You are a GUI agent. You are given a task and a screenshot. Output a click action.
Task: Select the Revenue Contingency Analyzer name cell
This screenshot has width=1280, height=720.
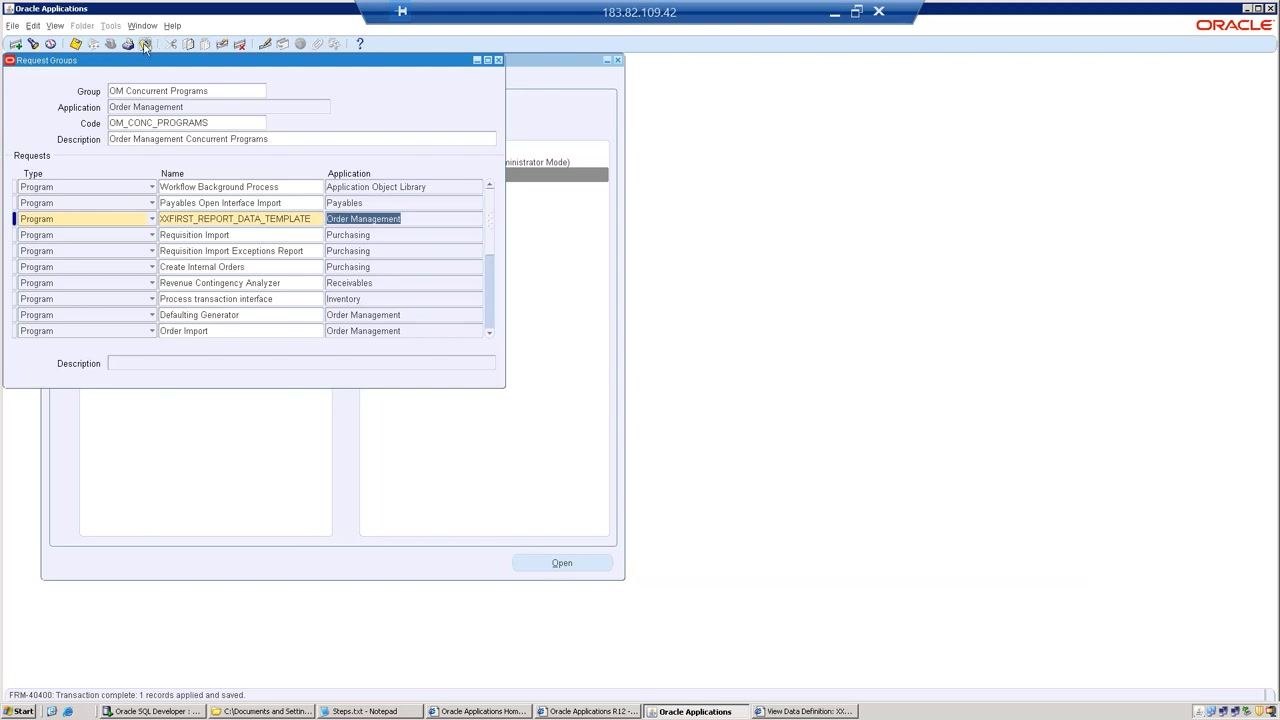click(x=241, y=283)
